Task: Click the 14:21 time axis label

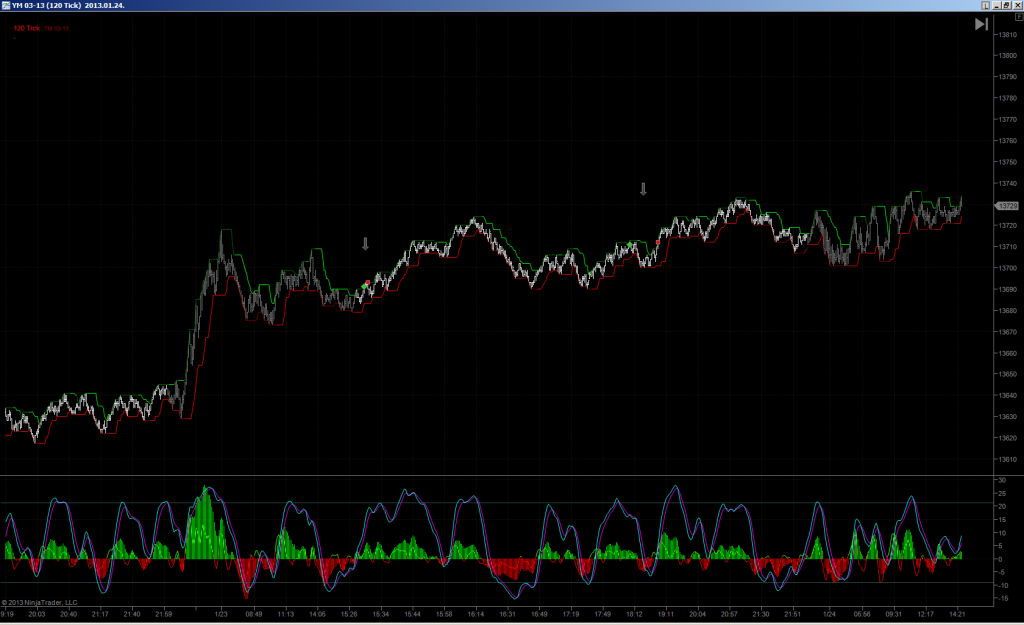Action: coord(957,614)
